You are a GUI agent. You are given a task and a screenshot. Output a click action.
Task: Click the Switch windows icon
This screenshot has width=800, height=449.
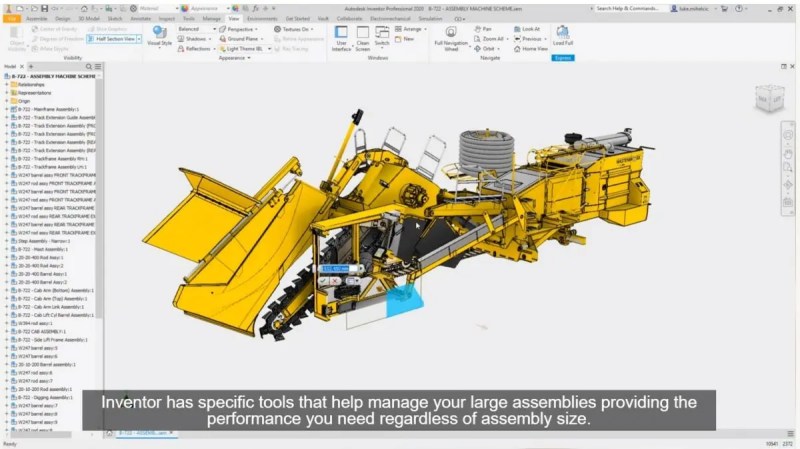click(382, 32)
